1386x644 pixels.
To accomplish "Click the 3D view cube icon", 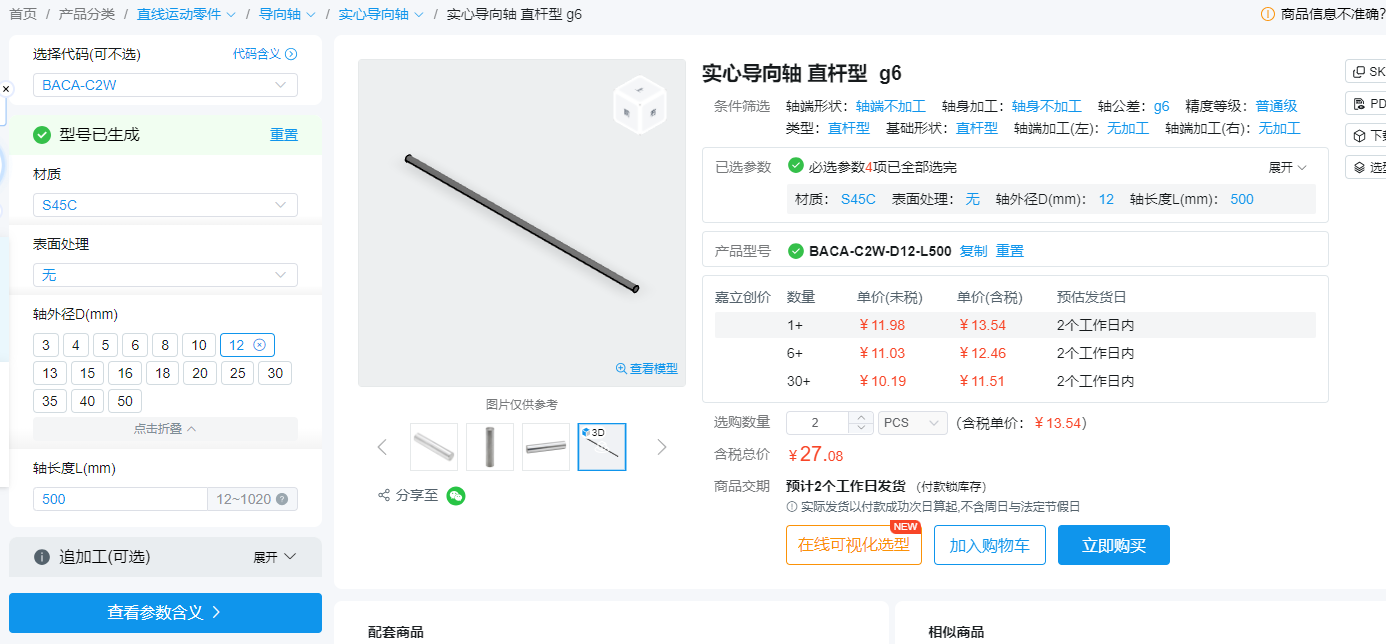I will [x=639, y=103].
